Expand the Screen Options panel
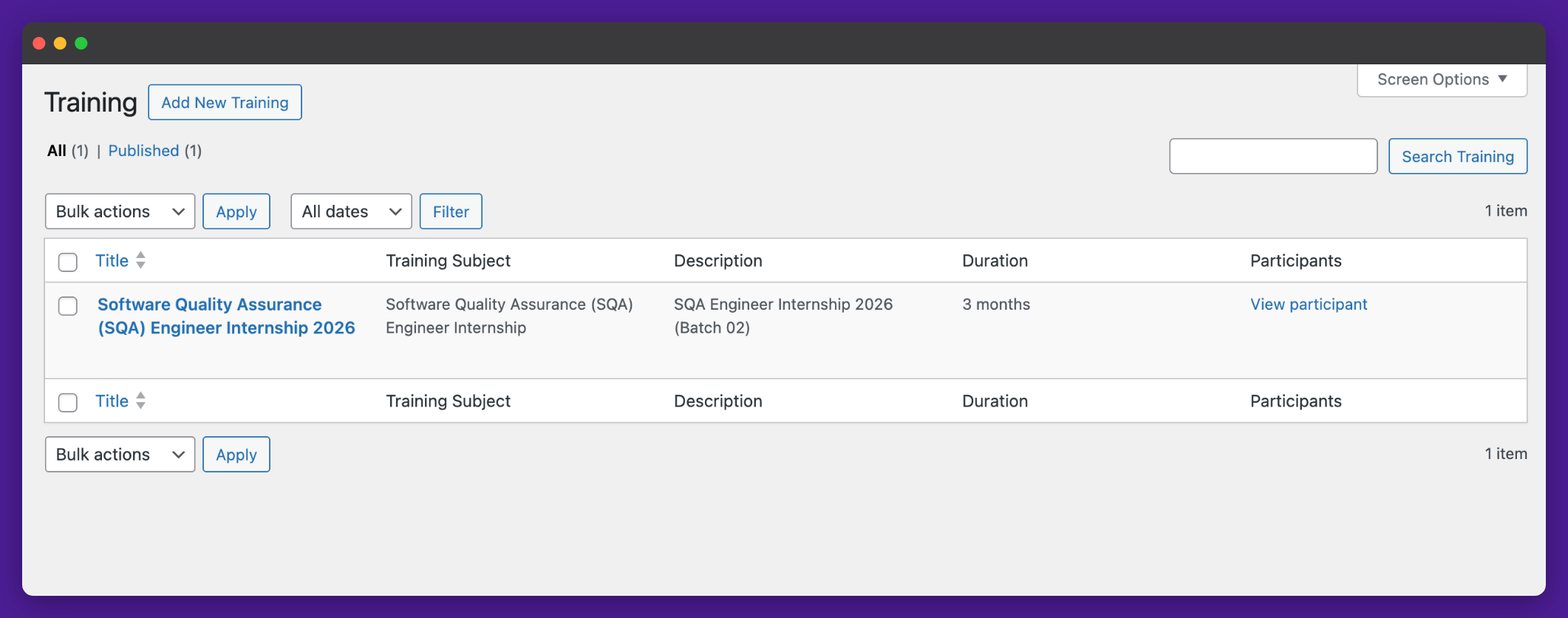 pyautogui.click(x=1442, y=79)
